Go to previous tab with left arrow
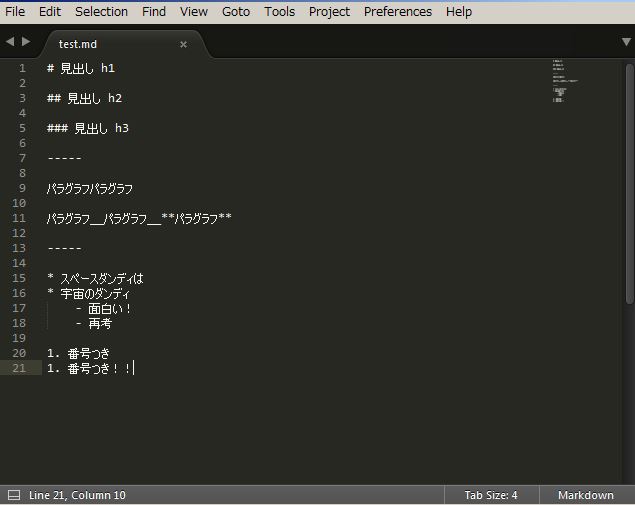This screenshot has height=505, width=635. 10,41
